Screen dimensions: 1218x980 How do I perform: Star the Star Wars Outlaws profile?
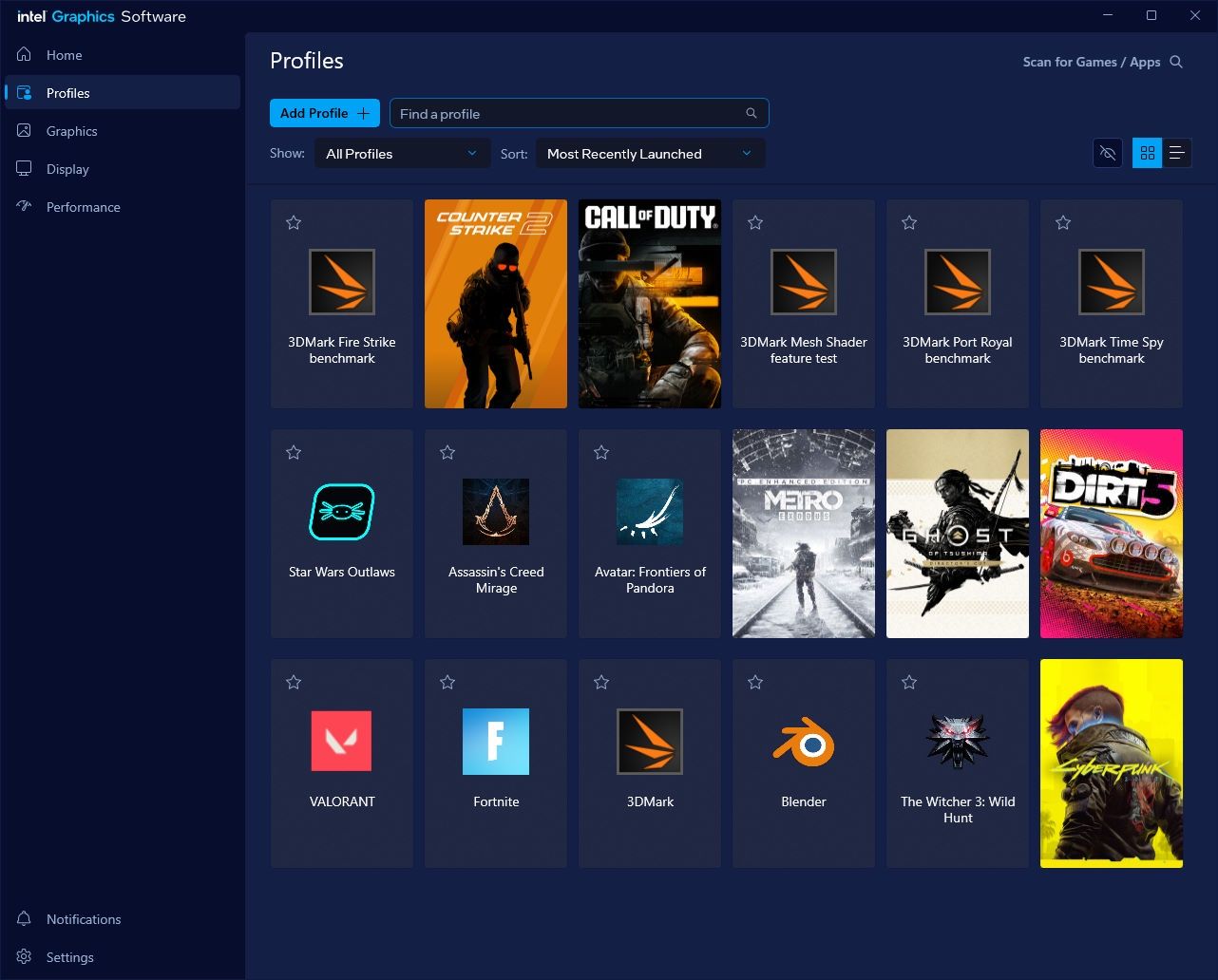294,452
